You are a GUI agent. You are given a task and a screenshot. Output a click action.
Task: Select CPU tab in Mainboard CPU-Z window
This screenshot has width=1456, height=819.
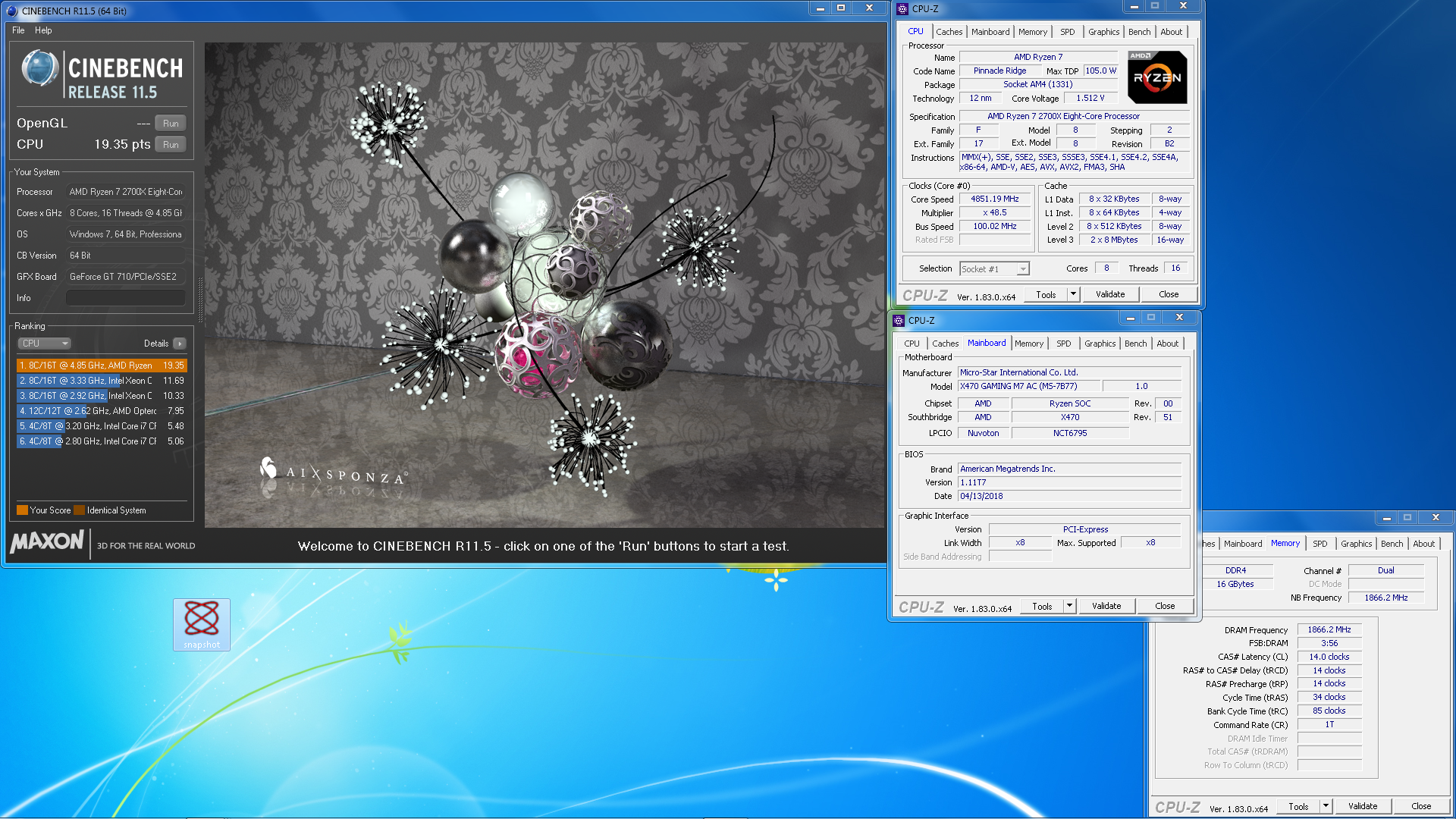click(x=912, y=344)
